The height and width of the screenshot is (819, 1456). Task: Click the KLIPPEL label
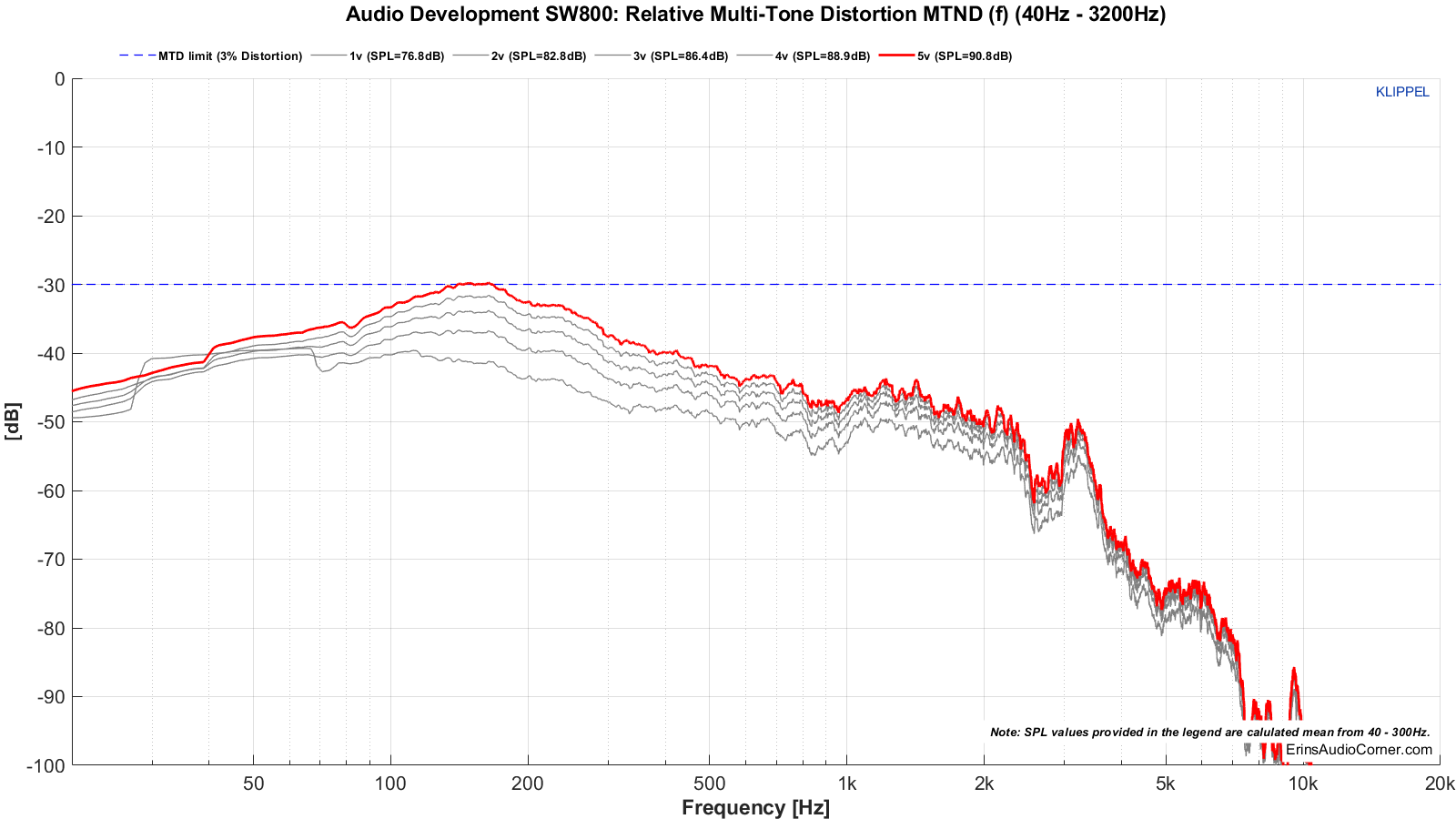click(x=1402, y=92)
